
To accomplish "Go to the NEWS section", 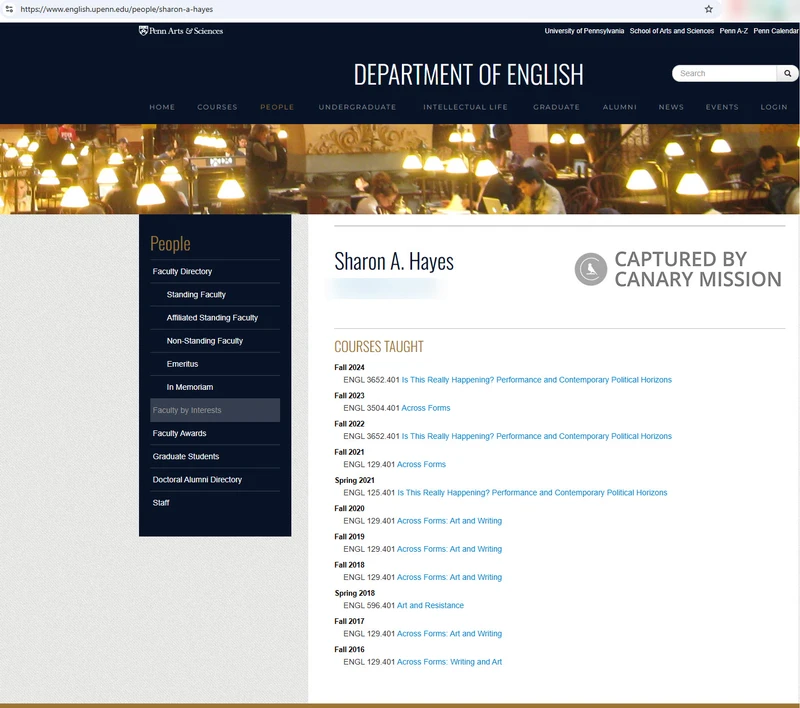I will (671, 107).
